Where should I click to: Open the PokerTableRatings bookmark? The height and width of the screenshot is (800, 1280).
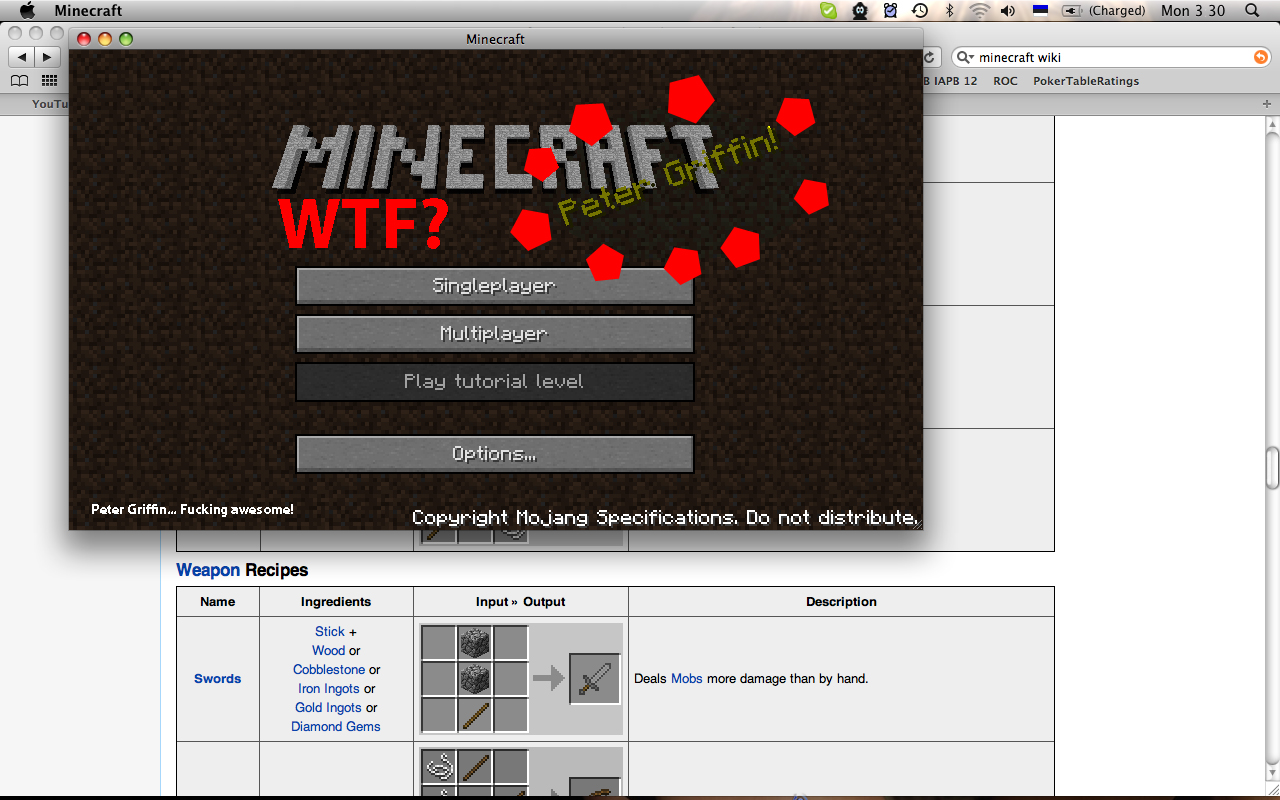1086,81
